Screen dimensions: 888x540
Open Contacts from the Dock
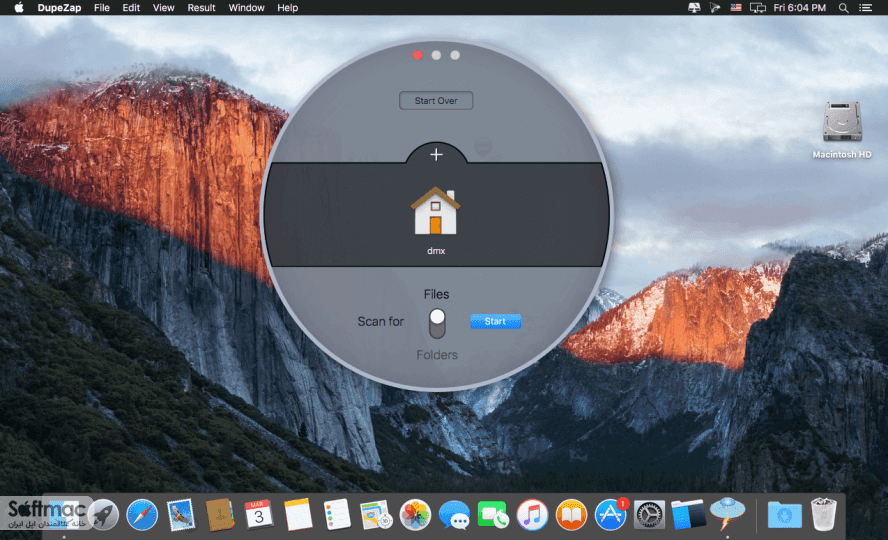(220, 515)
